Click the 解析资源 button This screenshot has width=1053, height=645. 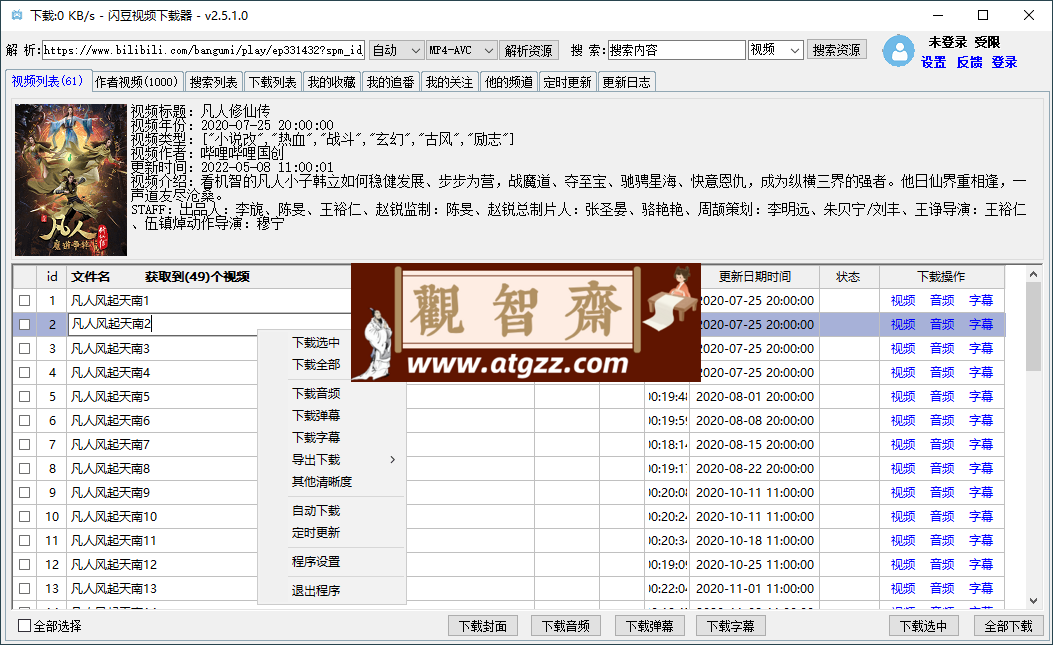coord(529,50)
